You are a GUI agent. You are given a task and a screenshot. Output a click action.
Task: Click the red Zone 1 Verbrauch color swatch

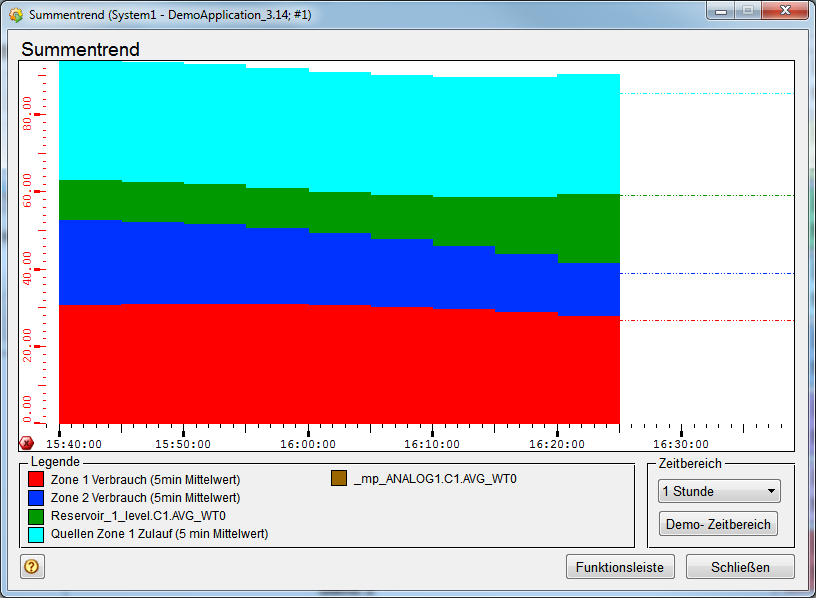[x=36, y=479]
